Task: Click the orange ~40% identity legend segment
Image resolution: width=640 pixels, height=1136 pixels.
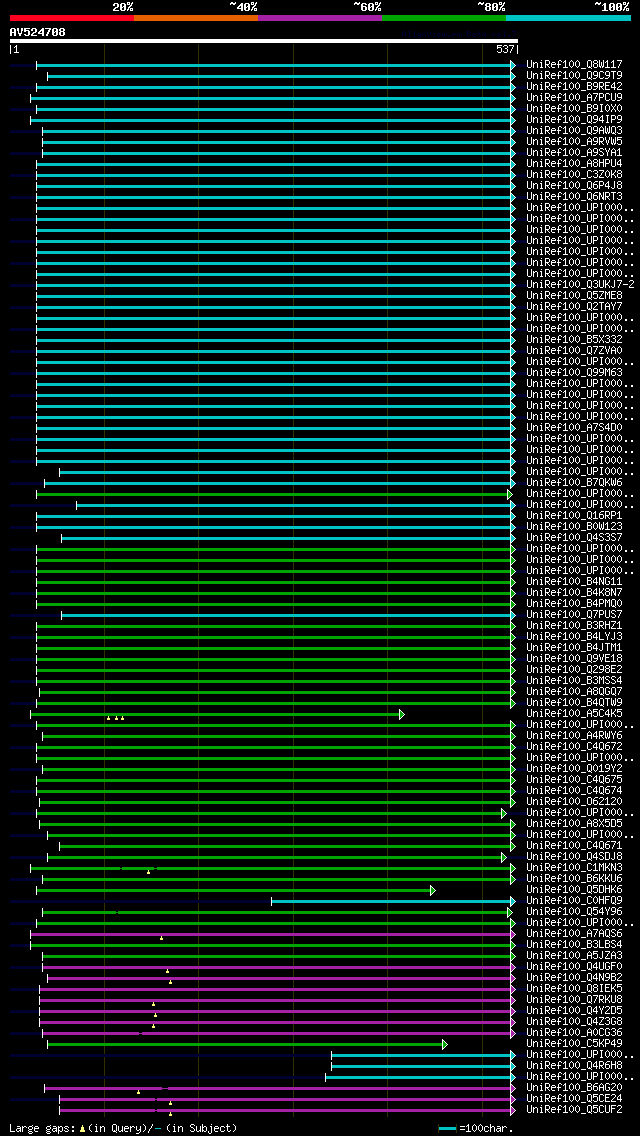Action: pyautogui.click(x=196, y=17)
